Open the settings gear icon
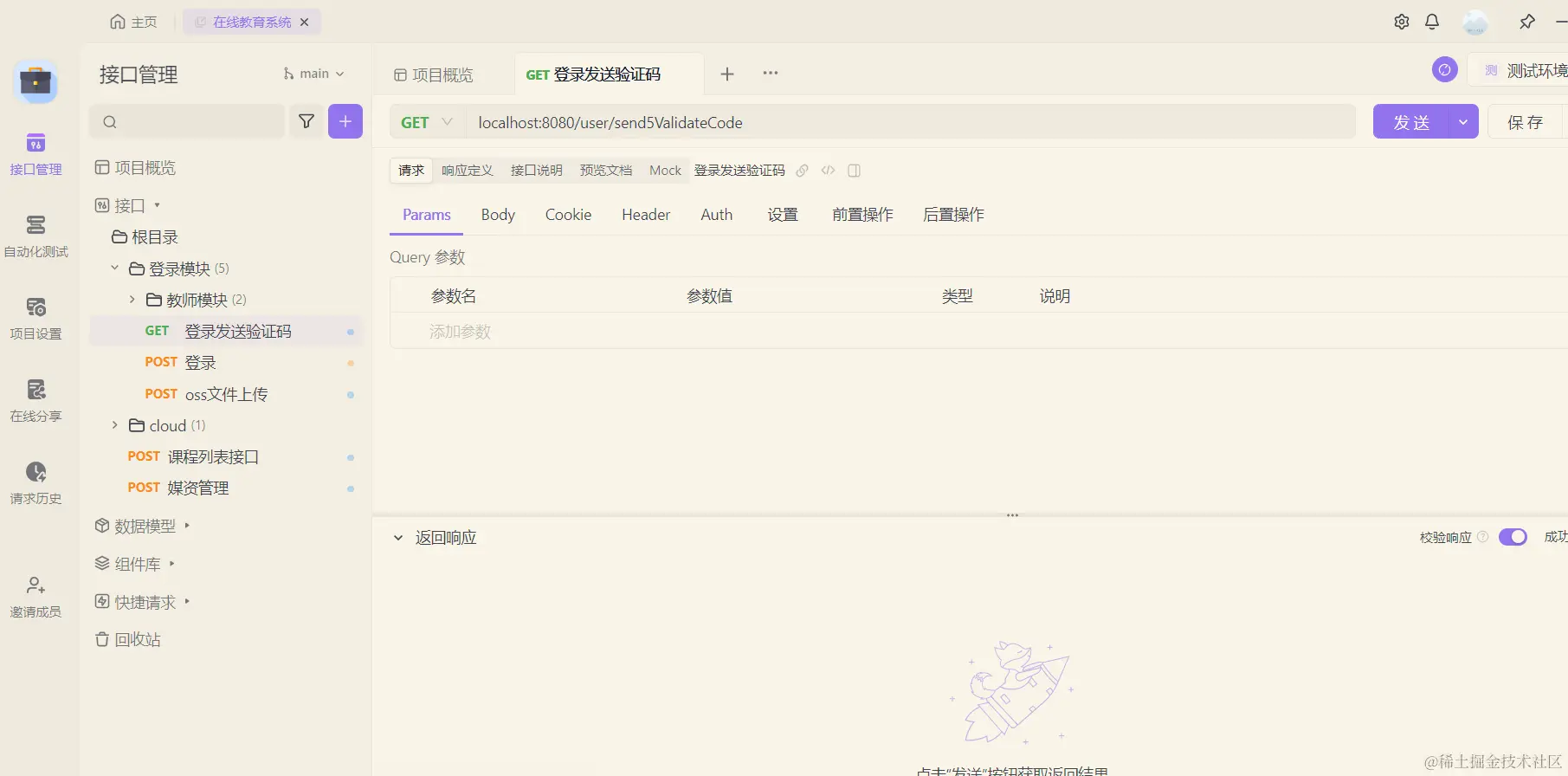 [x=1402, y=22]
